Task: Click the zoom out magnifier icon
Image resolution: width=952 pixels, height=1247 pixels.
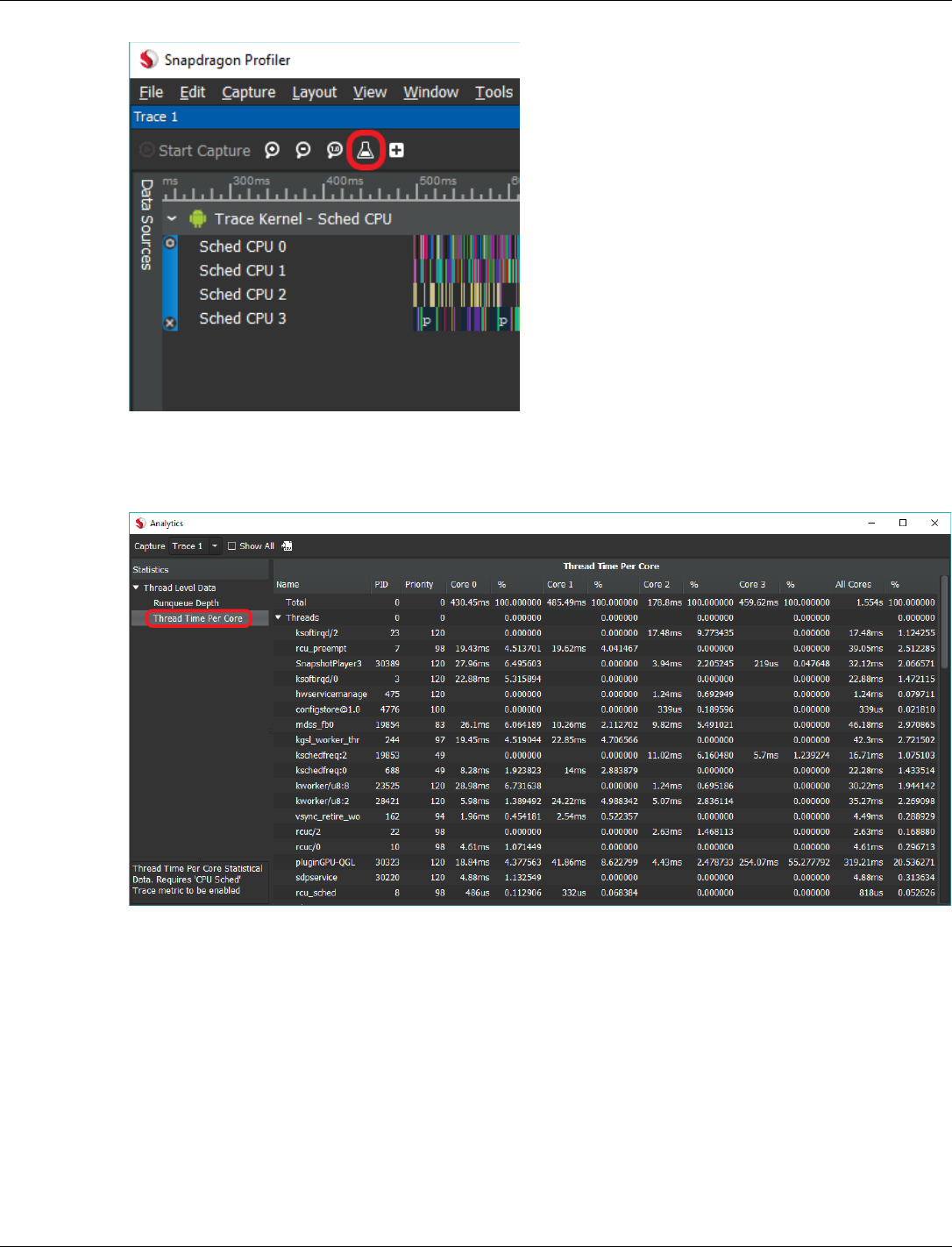Action: pos(303,150)
